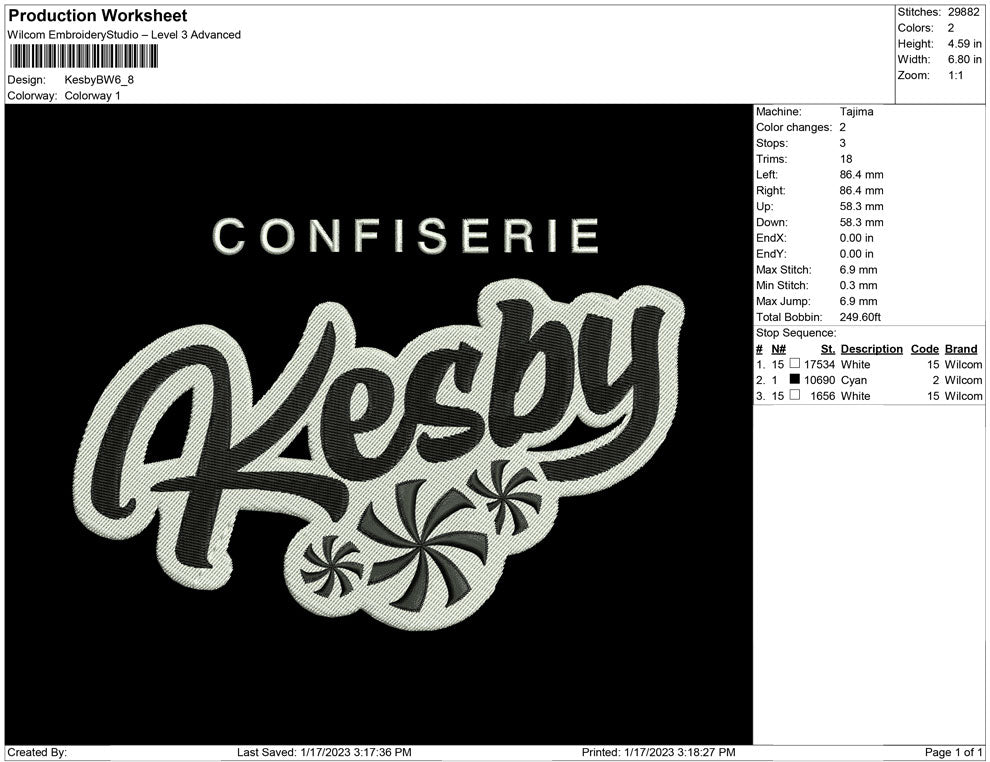Click the "Page 1 of 1" footer text

tap(953, 752)
